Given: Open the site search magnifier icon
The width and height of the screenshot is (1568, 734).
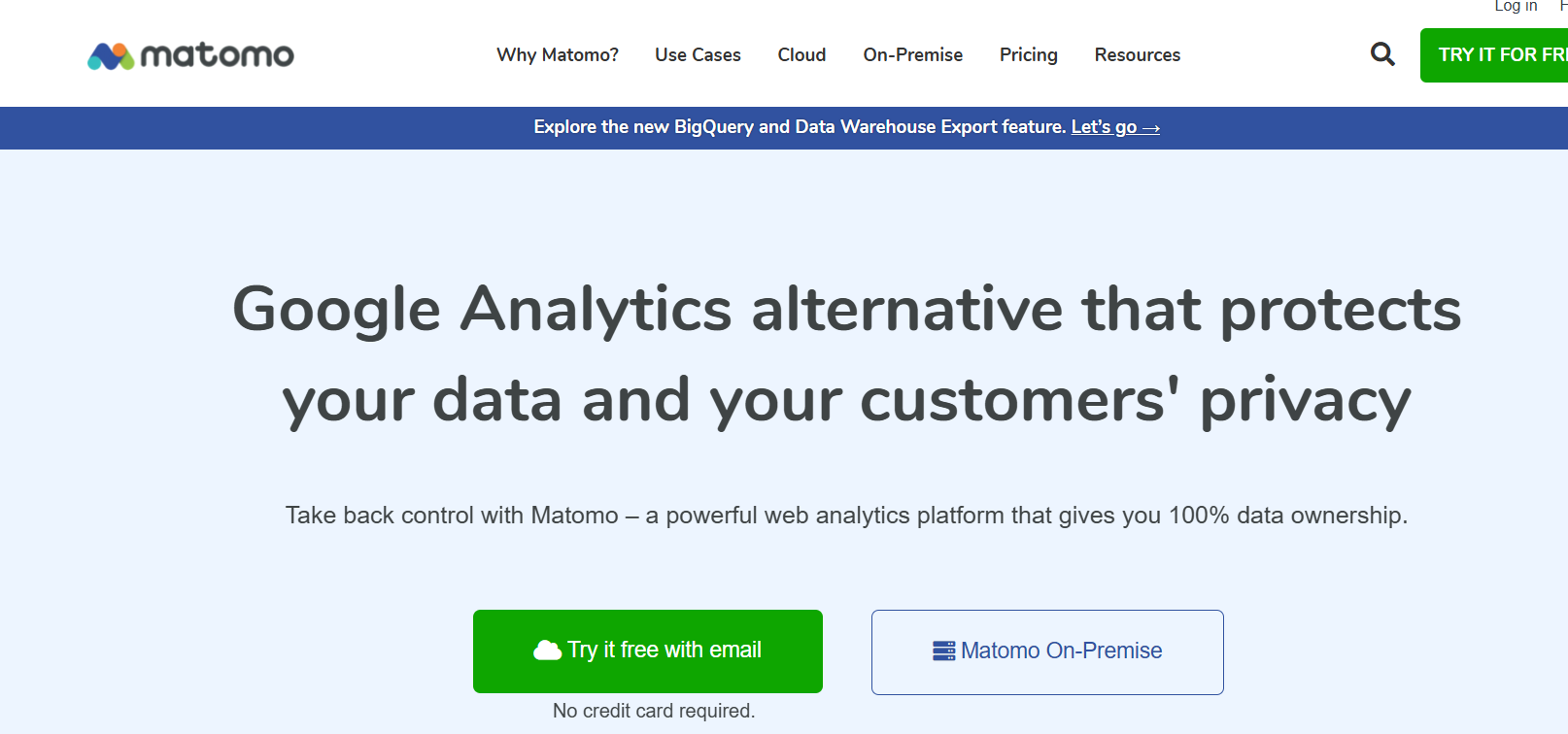Looking at the screenshot, I should tap(1382, 54).
